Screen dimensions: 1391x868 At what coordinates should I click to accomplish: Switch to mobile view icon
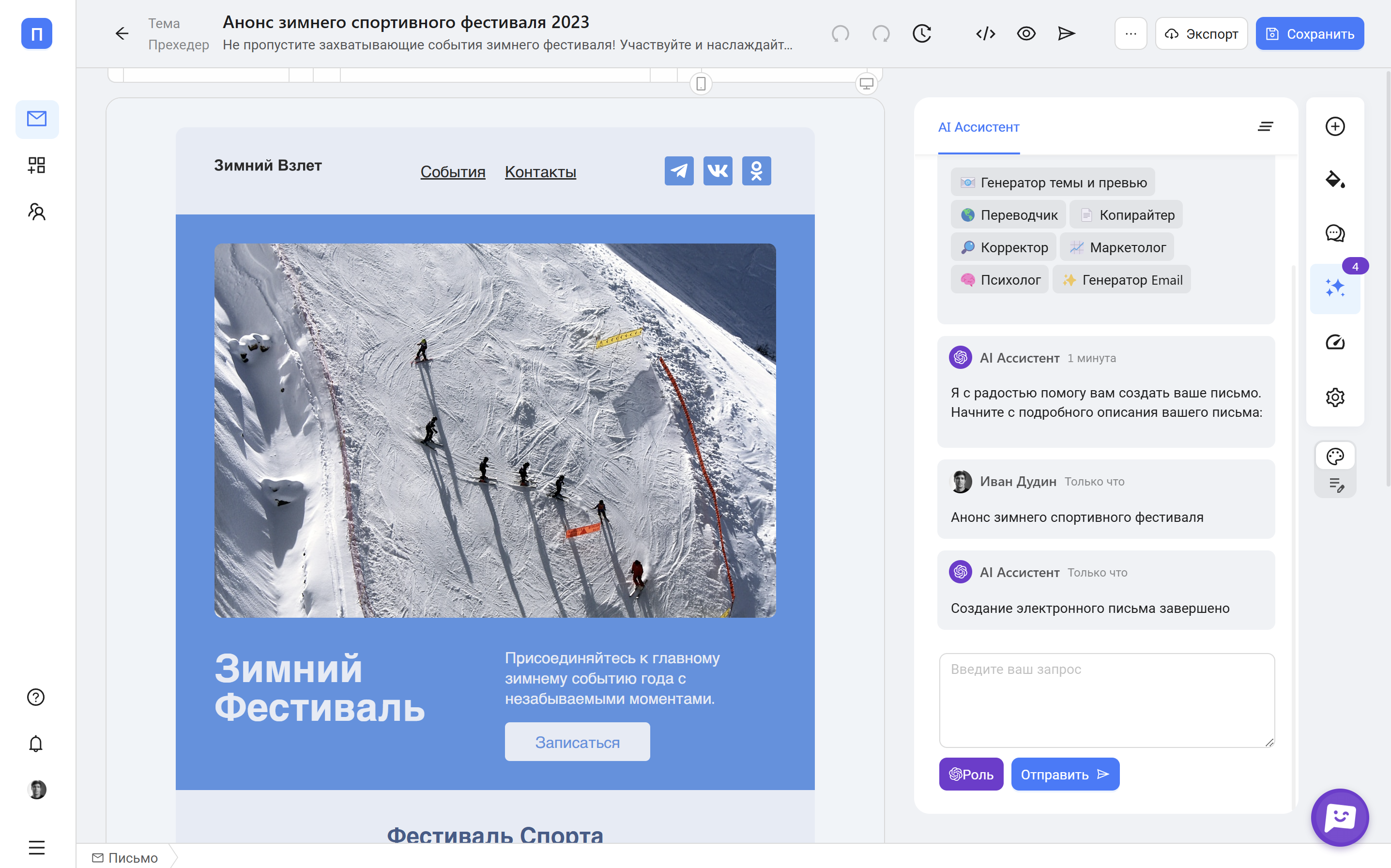click(x=701, y=84)
